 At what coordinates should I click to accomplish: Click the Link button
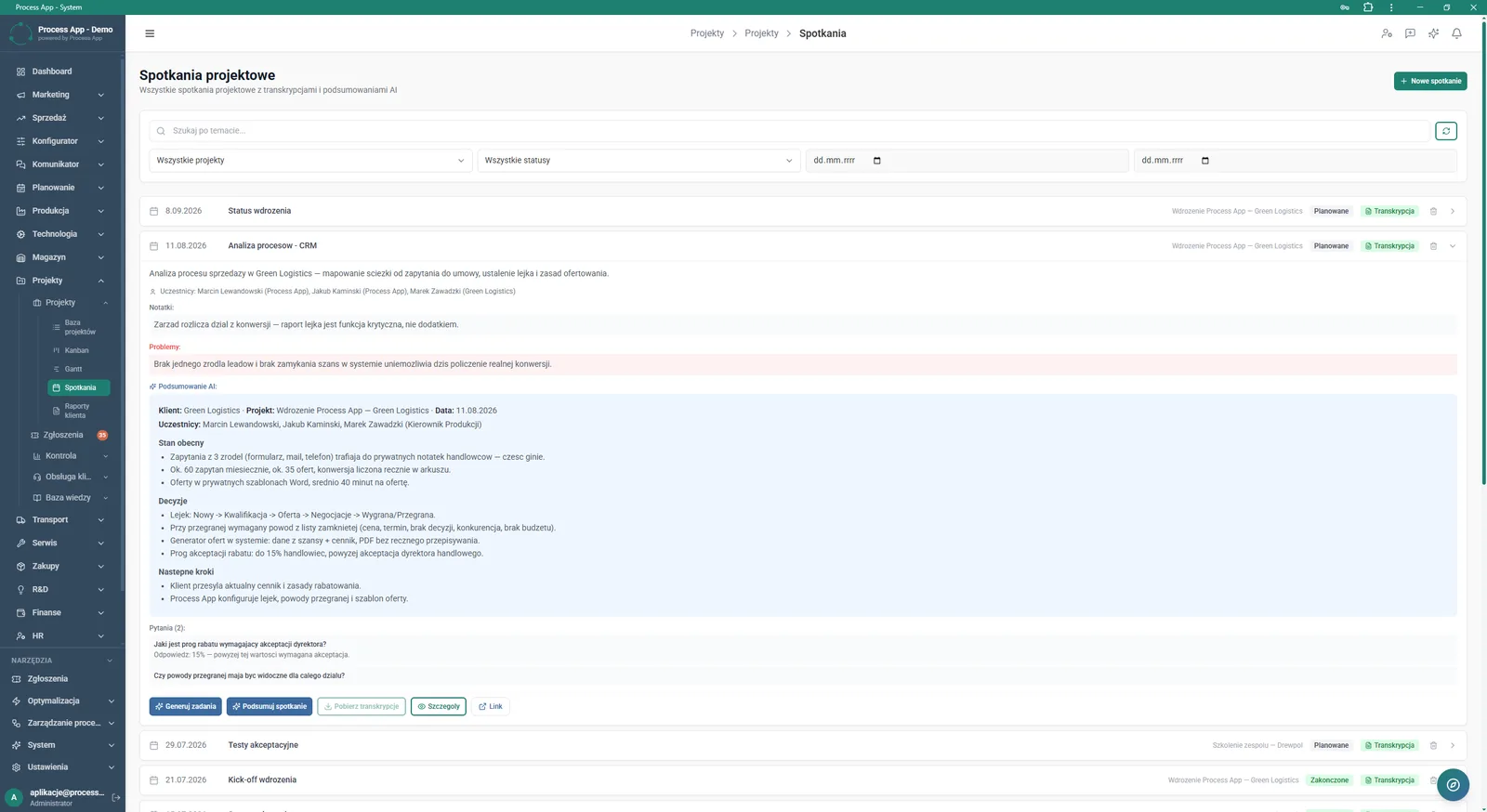tap(491, 706)
